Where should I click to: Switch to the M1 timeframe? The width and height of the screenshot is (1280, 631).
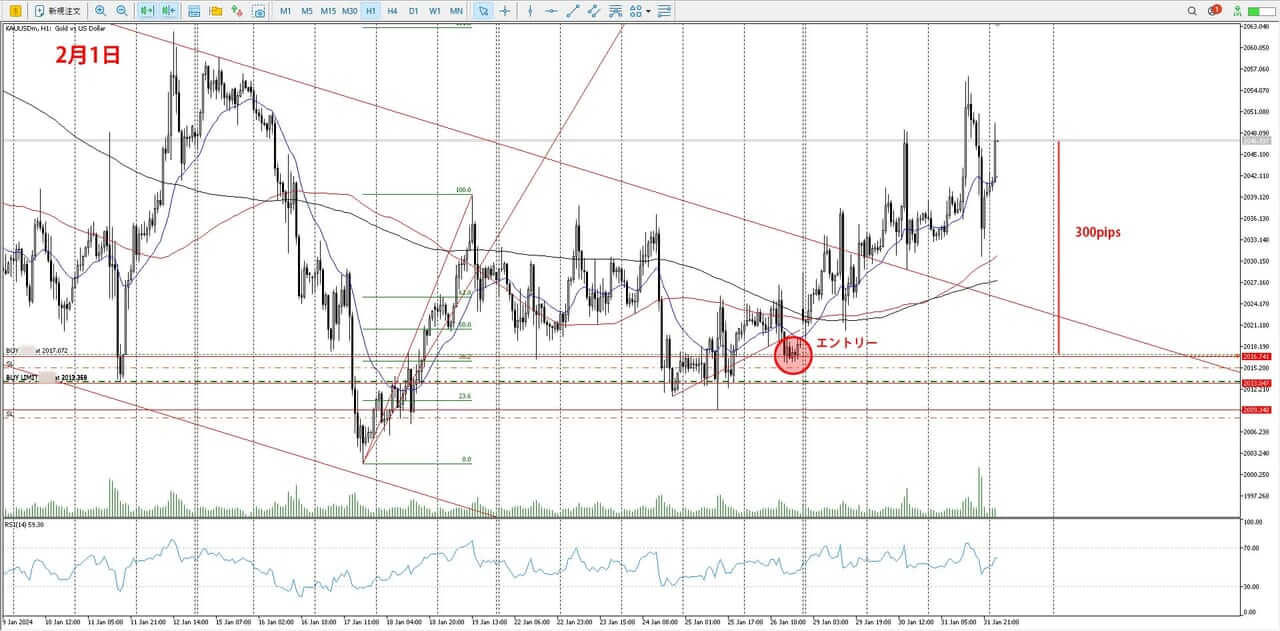click(x=285, y=11)
